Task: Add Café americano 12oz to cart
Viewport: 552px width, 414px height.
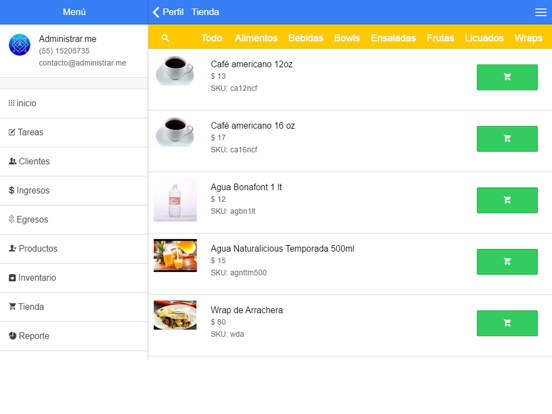Action: tap(507, 77)
